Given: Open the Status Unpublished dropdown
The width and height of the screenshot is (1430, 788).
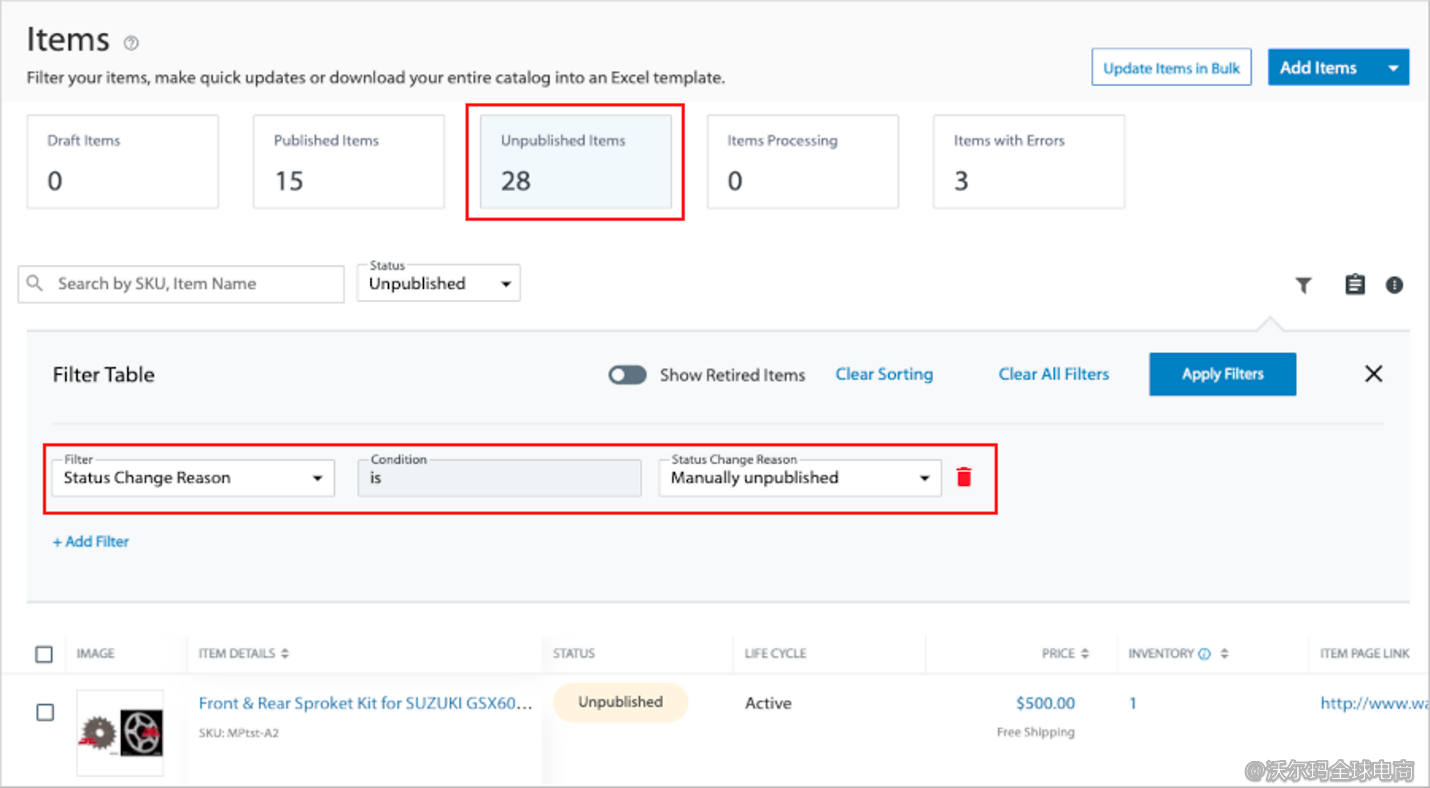Looking at the screenshot, I should (439, 284).
